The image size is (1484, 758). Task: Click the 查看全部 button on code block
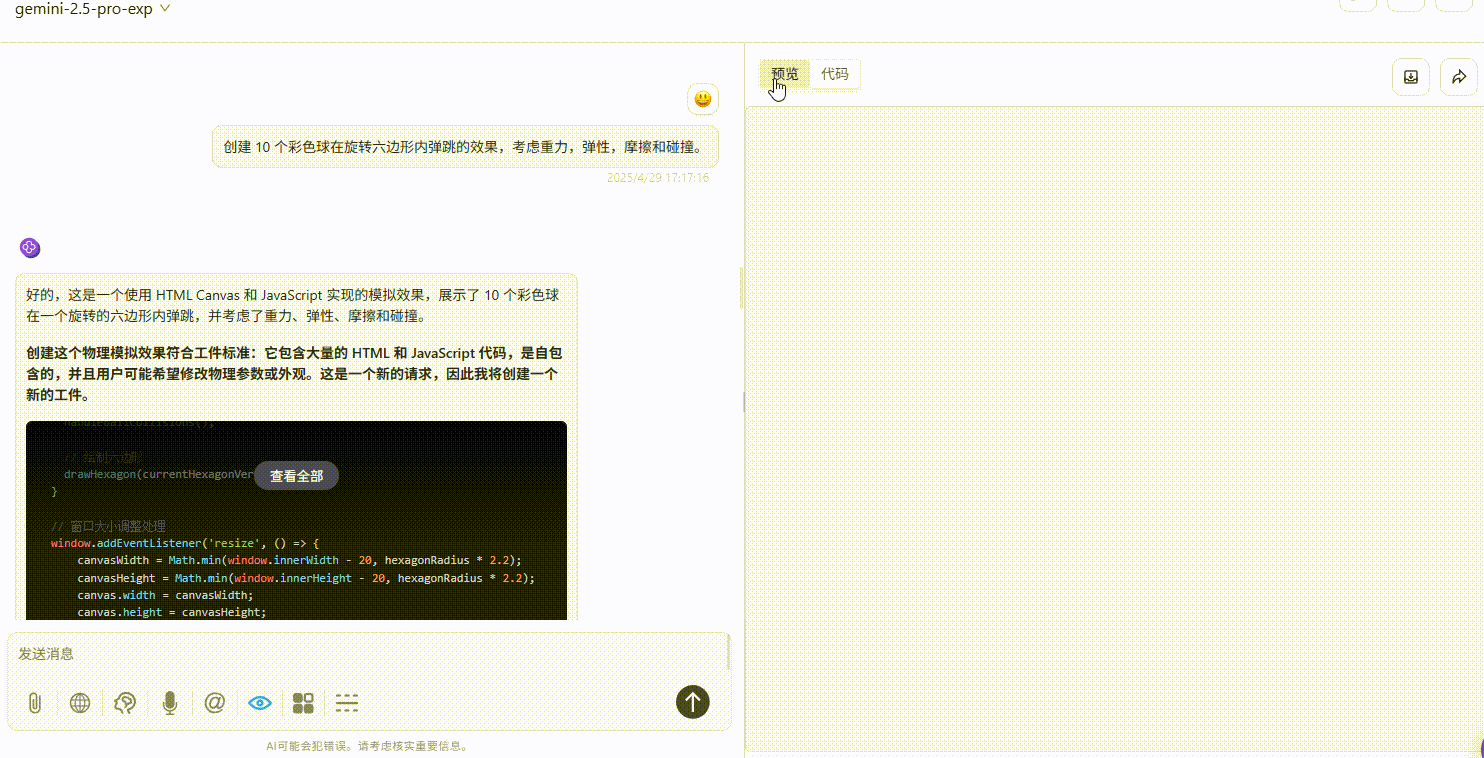point(296,476)
